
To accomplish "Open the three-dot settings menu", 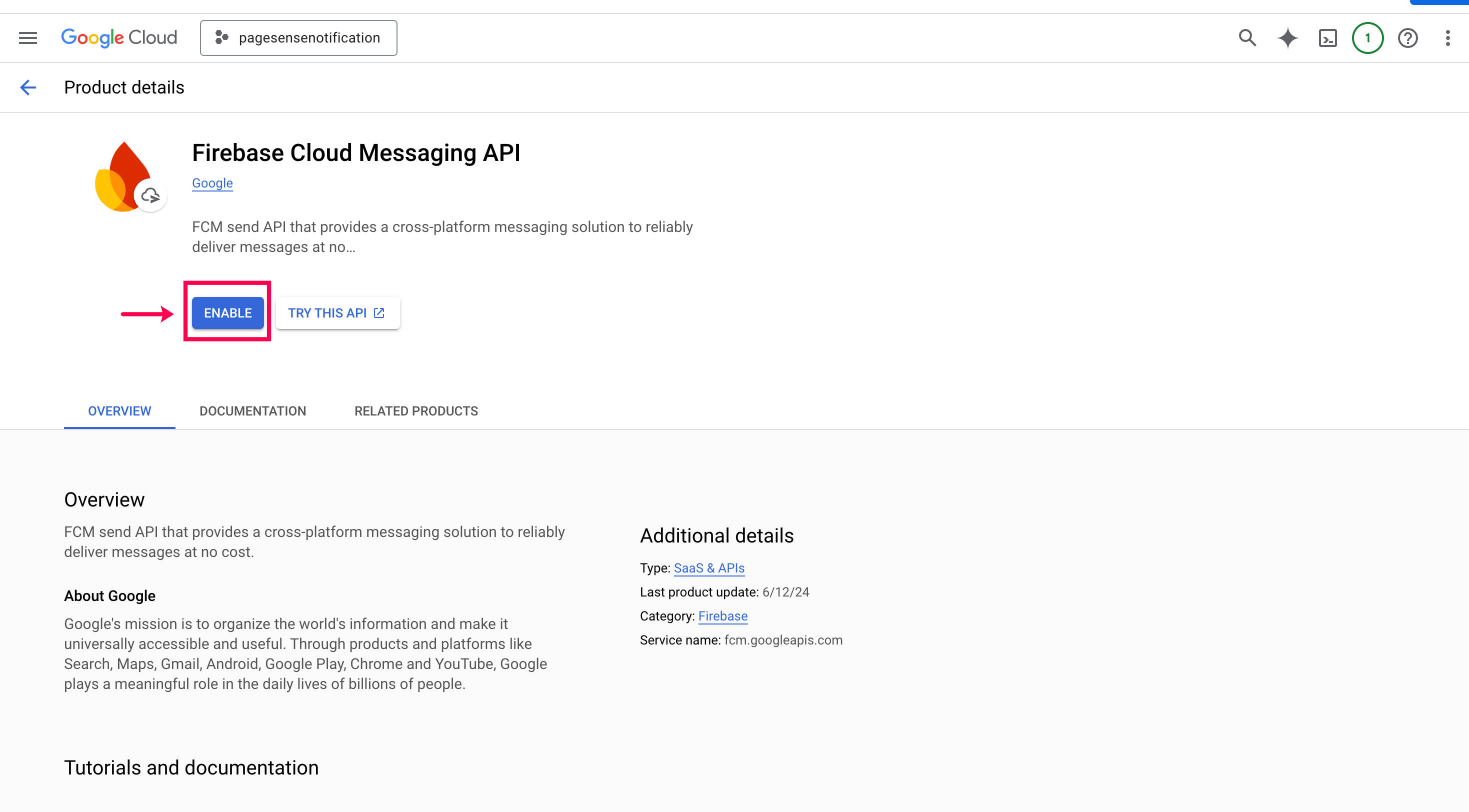I will pos(1447,38).
